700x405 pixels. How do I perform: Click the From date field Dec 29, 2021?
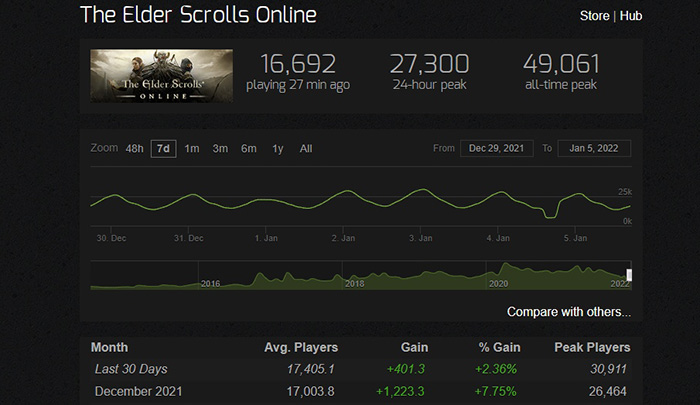[496, 148]
